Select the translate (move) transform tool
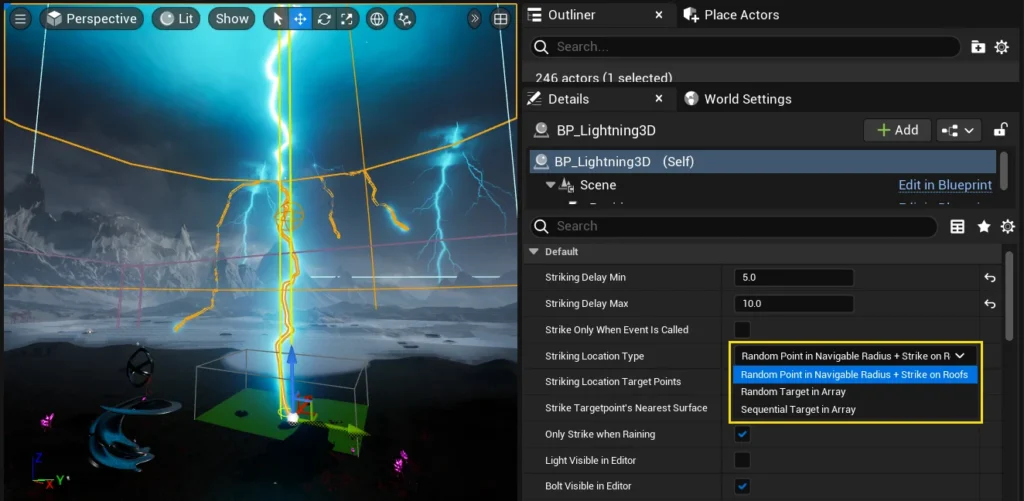The width and height of the screenshot is (1024, 501). [x=300, y=19]
